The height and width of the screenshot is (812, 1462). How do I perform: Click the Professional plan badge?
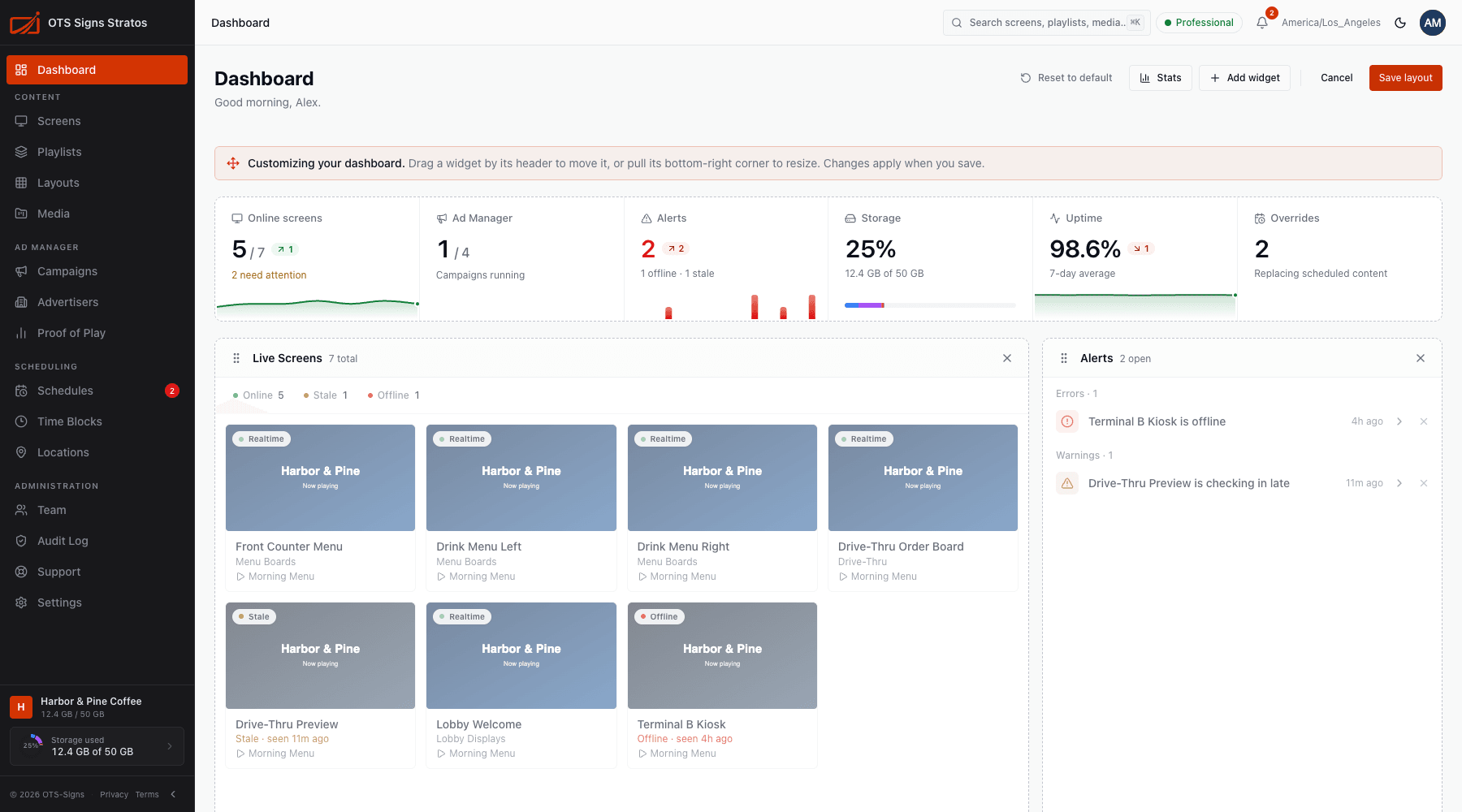[1199, 23]
